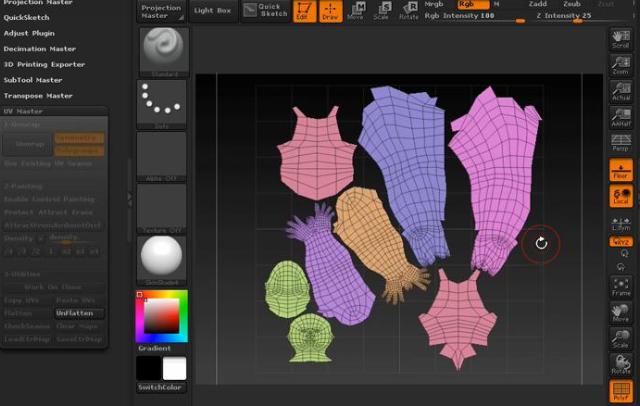Adjust the Rgb Intensity slider
This screenshot has width=640, height=406.
coord(474,16)
